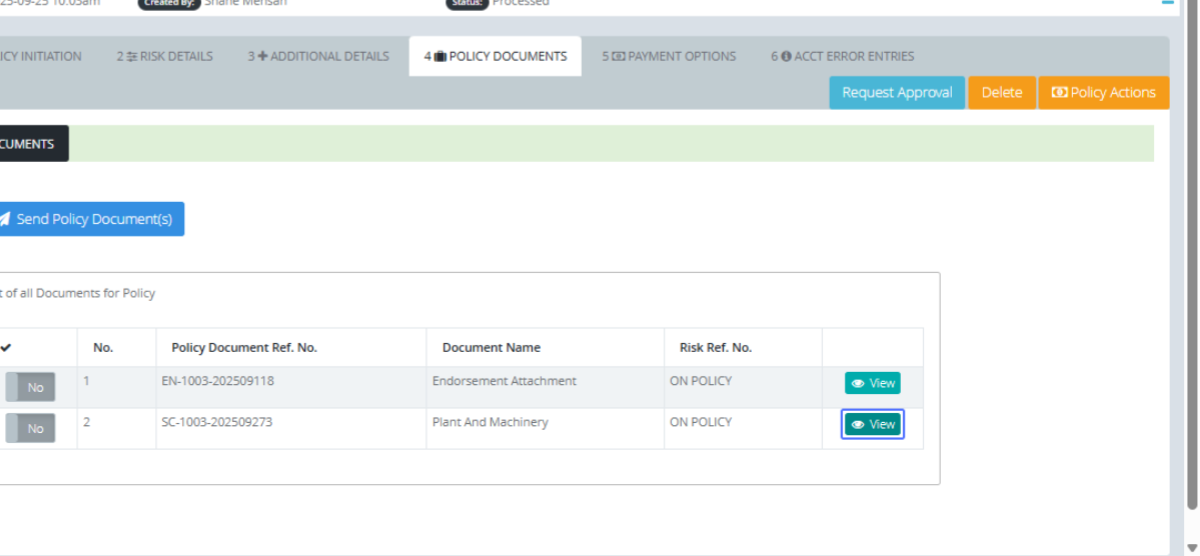The width and height of the screenshot is (1200, 556).
Task: Click the Document Name column header
Action: point(491,348)
